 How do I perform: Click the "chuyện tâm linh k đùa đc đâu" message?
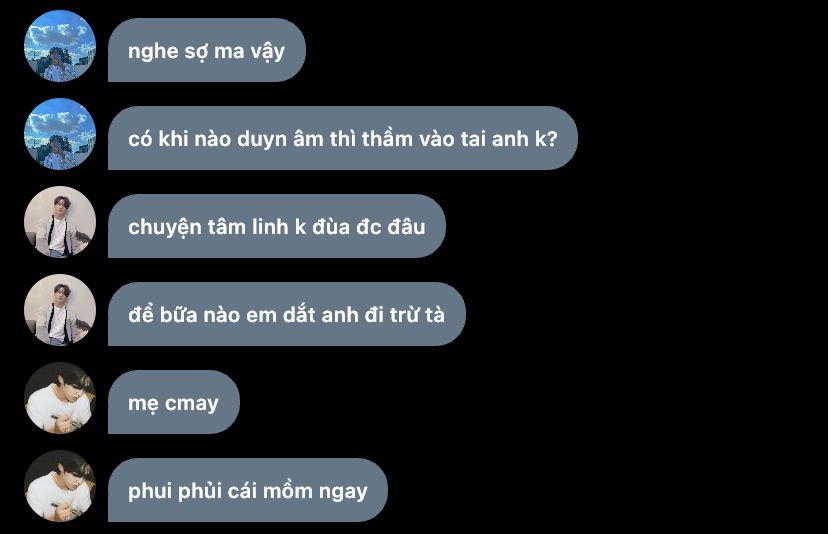(277, 226)
